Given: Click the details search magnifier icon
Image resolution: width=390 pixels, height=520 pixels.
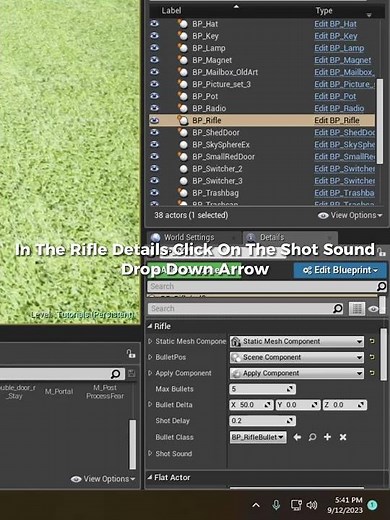Looking at the screenshot, I should coord(338,309).
